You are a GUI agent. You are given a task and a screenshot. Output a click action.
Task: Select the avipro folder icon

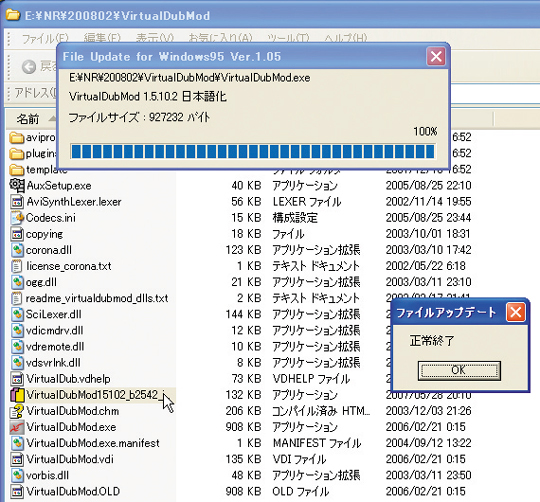17,137
